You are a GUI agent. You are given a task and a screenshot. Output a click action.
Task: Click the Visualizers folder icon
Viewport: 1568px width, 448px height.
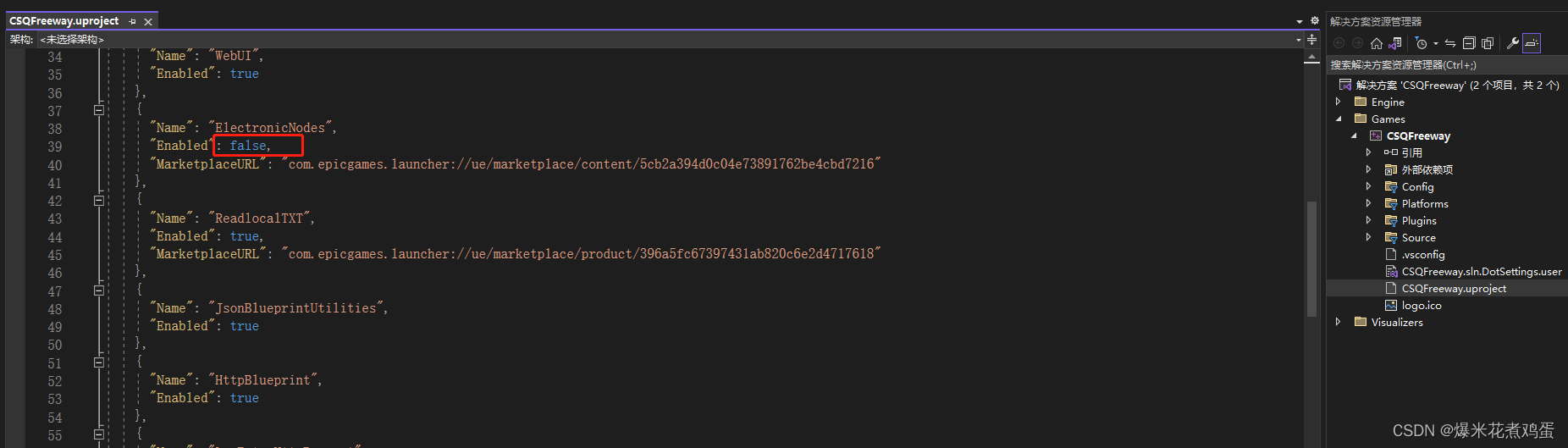(x=1361, y=322)
